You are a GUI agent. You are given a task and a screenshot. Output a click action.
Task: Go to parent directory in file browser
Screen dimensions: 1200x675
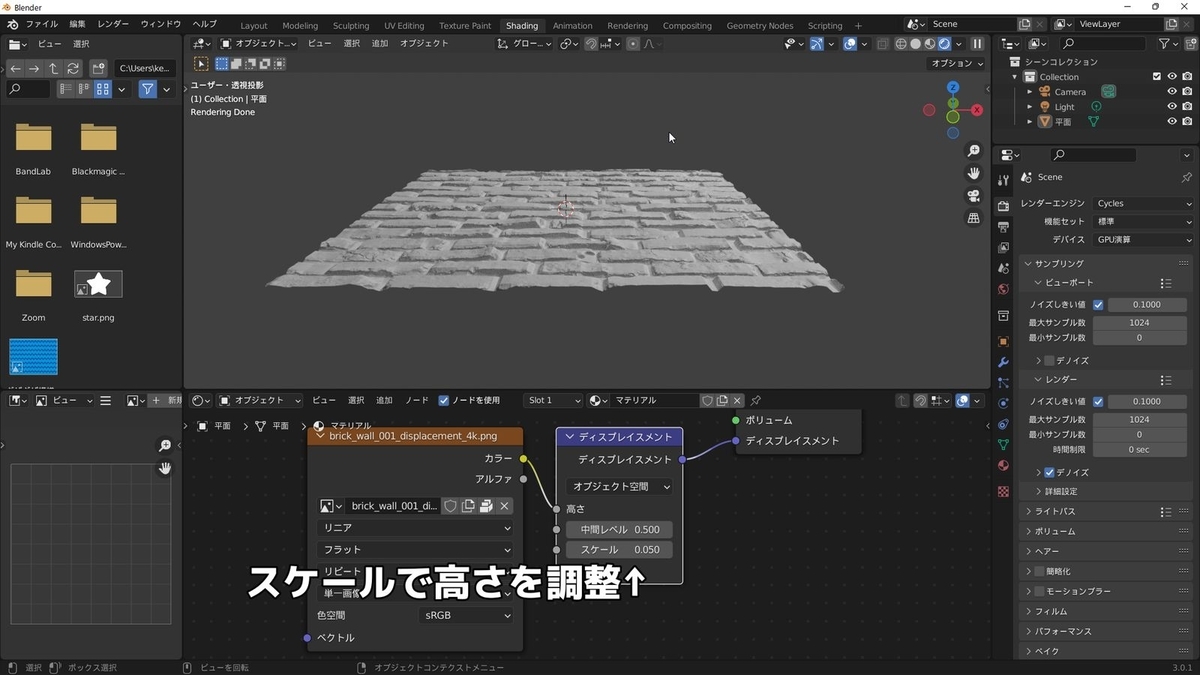tap(53, 68)
